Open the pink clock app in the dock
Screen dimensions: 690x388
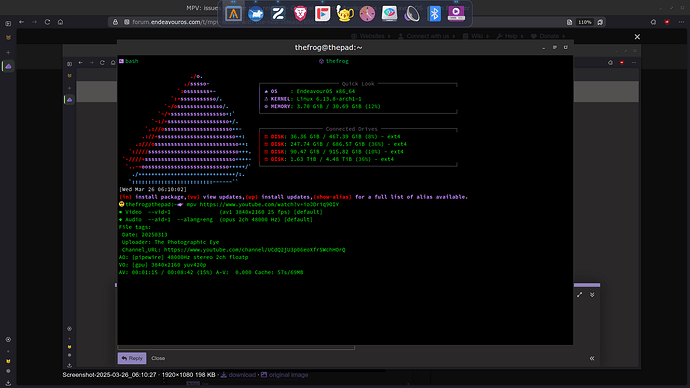point(367,14)
